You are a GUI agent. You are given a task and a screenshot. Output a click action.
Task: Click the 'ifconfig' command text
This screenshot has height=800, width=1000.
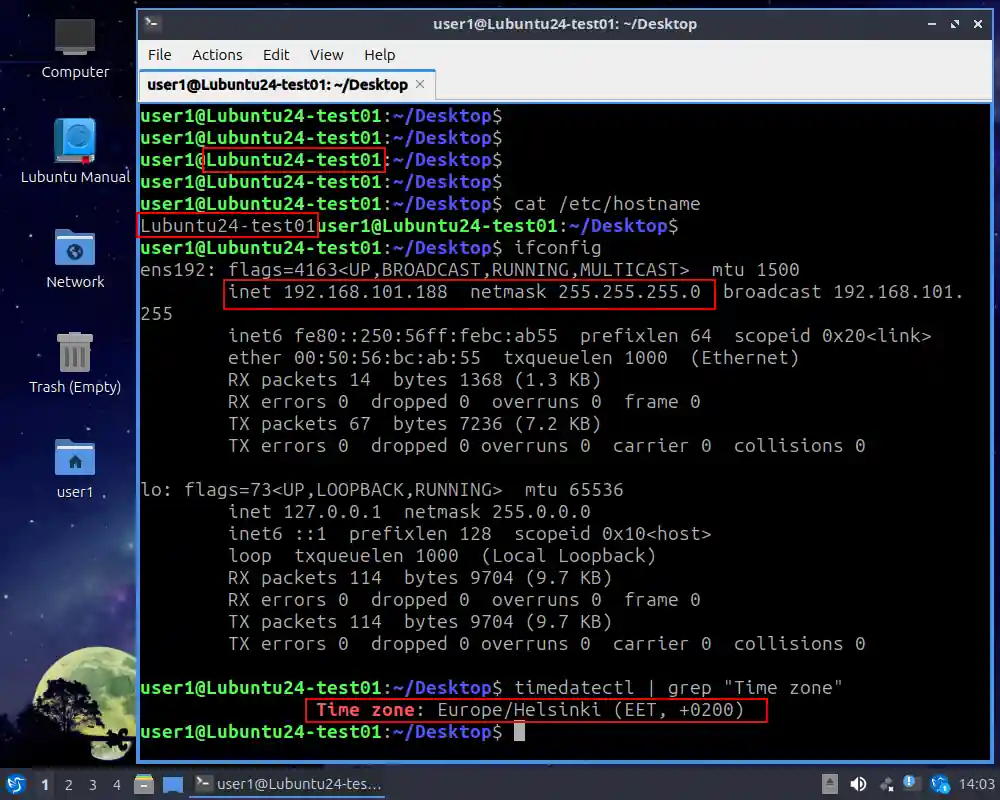pyautogui.click(x=557, y=248)
